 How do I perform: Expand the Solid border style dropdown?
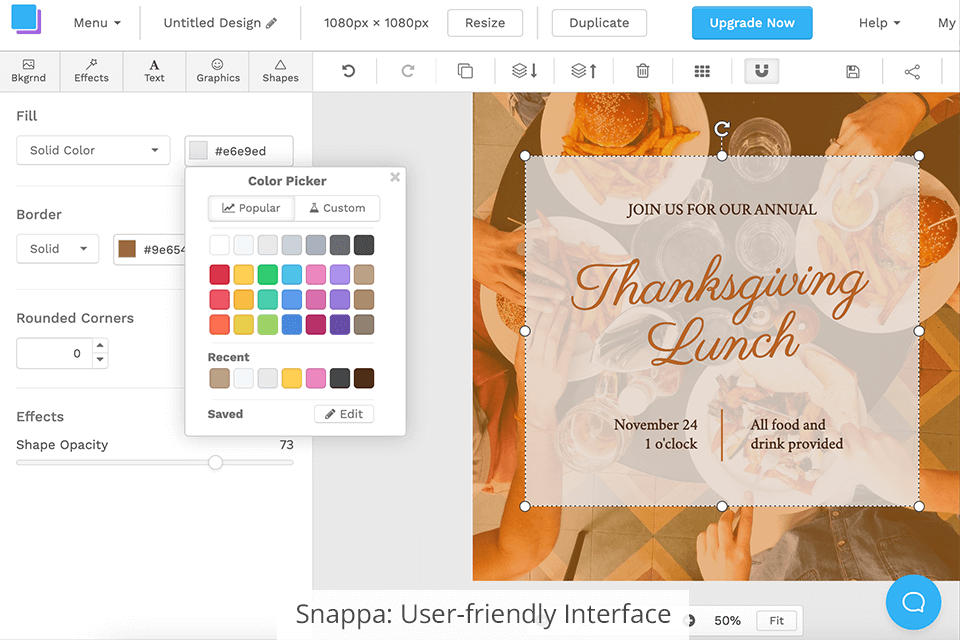(58, 249)
